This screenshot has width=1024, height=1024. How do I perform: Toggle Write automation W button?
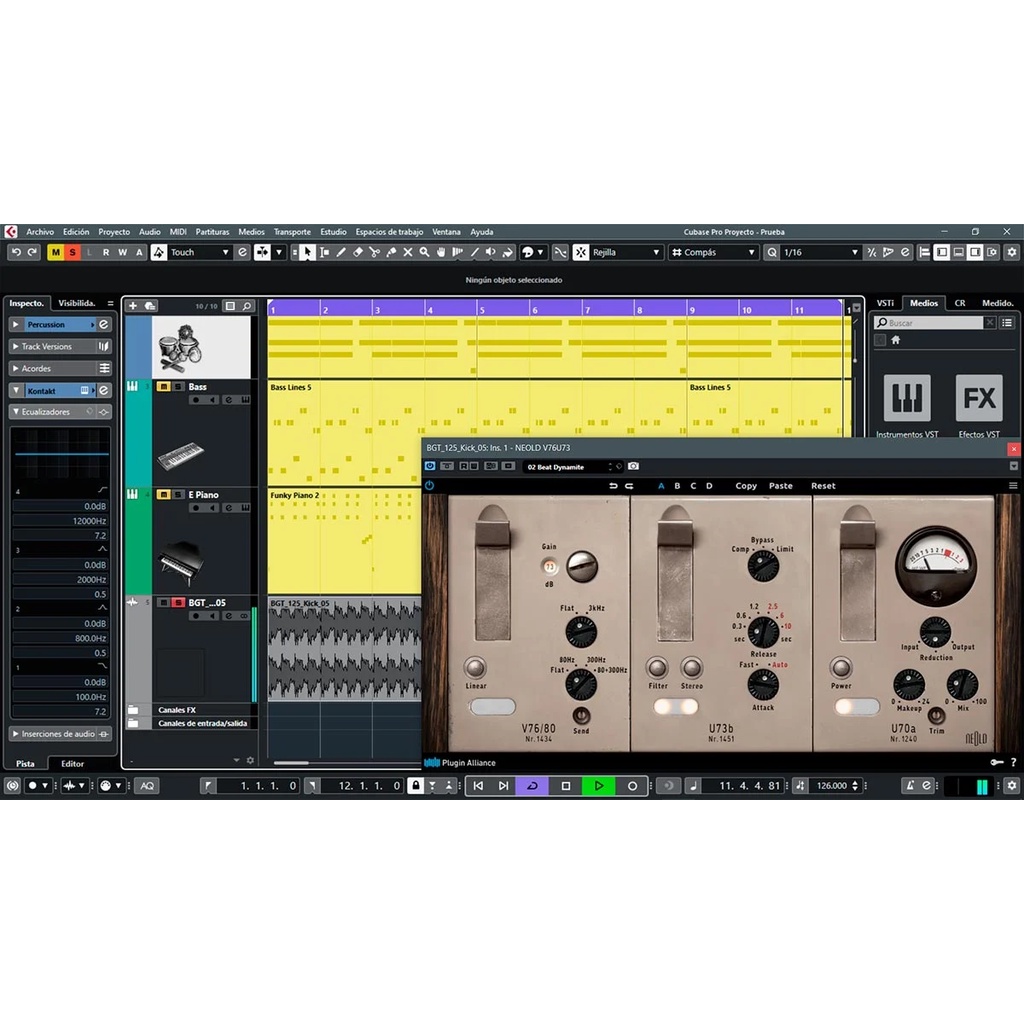(x=122, y=252)
